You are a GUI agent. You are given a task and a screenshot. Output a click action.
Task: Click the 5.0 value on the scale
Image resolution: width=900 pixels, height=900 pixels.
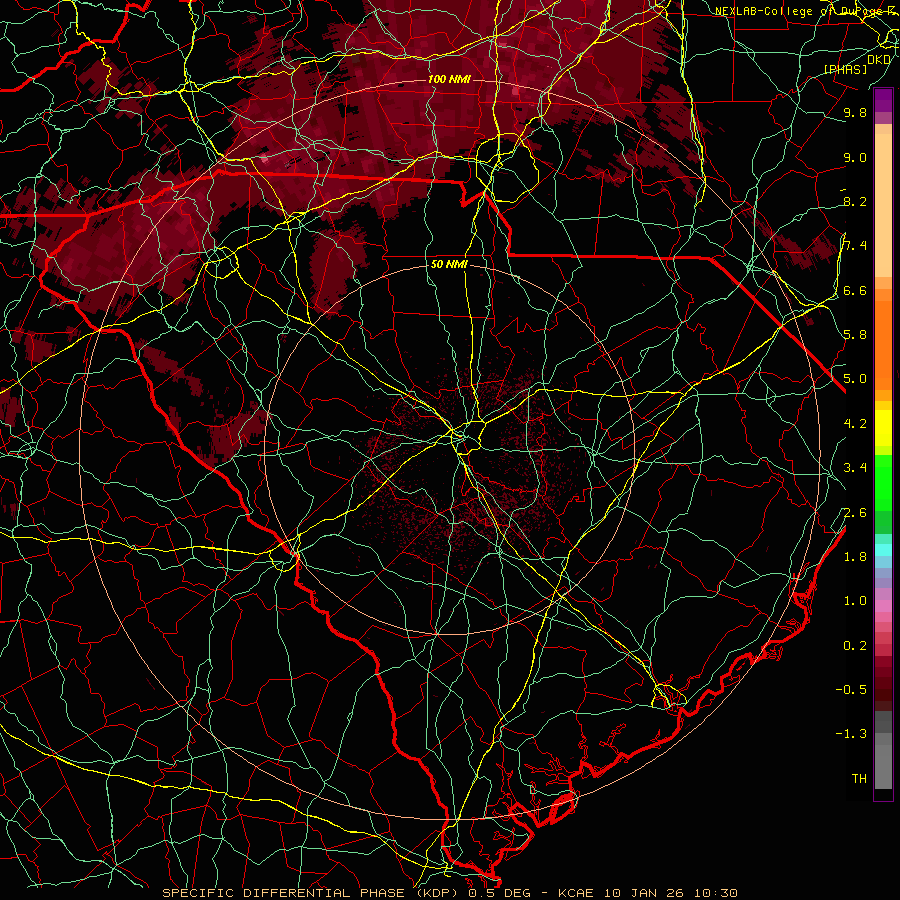click(855, 379)
